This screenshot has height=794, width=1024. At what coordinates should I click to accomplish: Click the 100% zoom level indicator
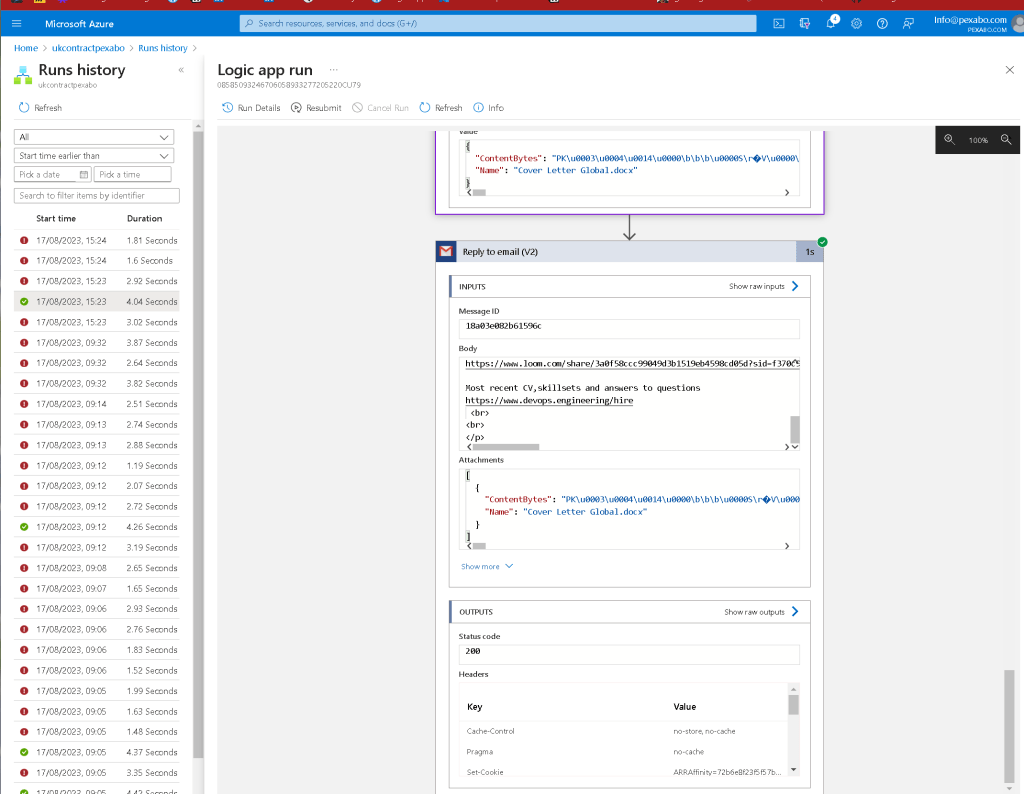point(978,140)
